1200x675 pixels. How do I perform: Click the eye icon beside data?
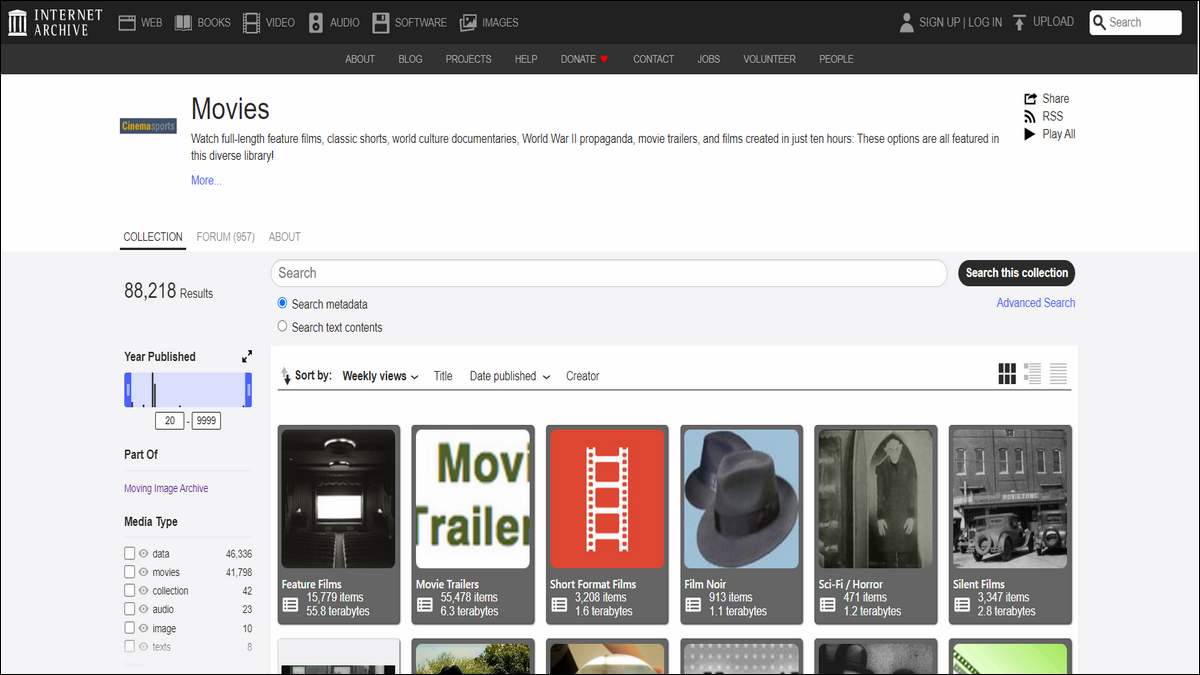pyautogui.click(x=143, y=553)
